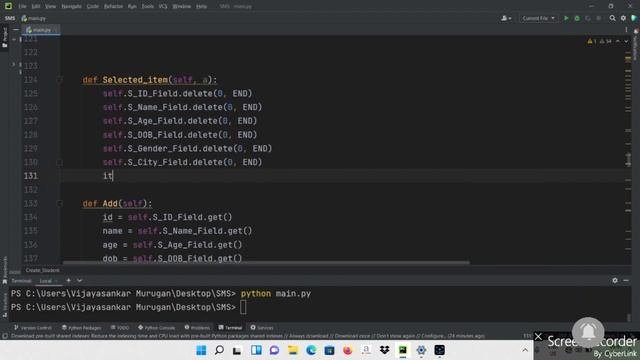Open the Bookmarks tool window sidebar
The image size is (640, 360).
[x=4, y=269]
